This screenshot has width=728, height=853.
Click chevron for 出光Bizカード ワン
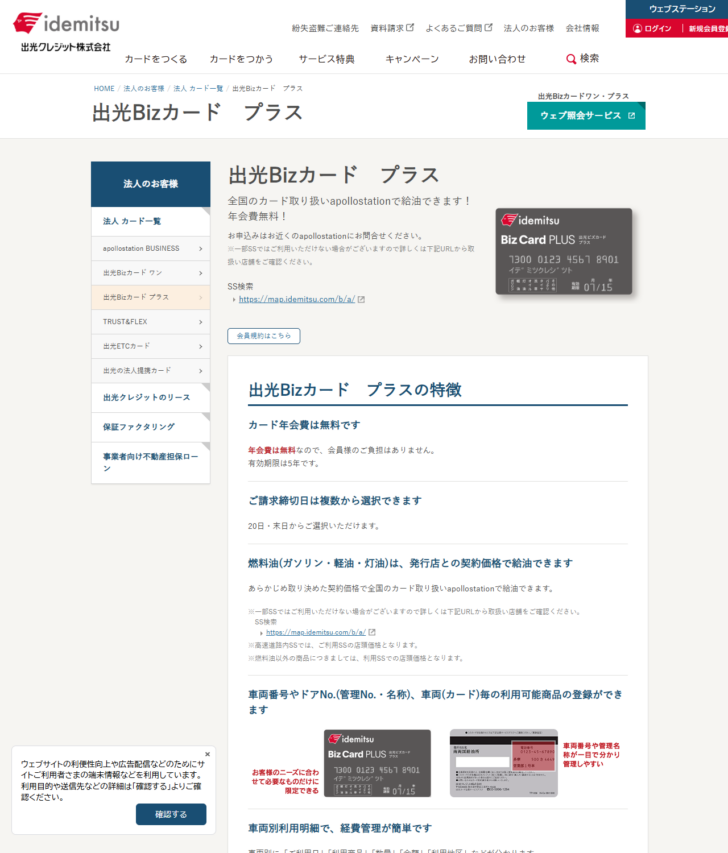(200, 273)
